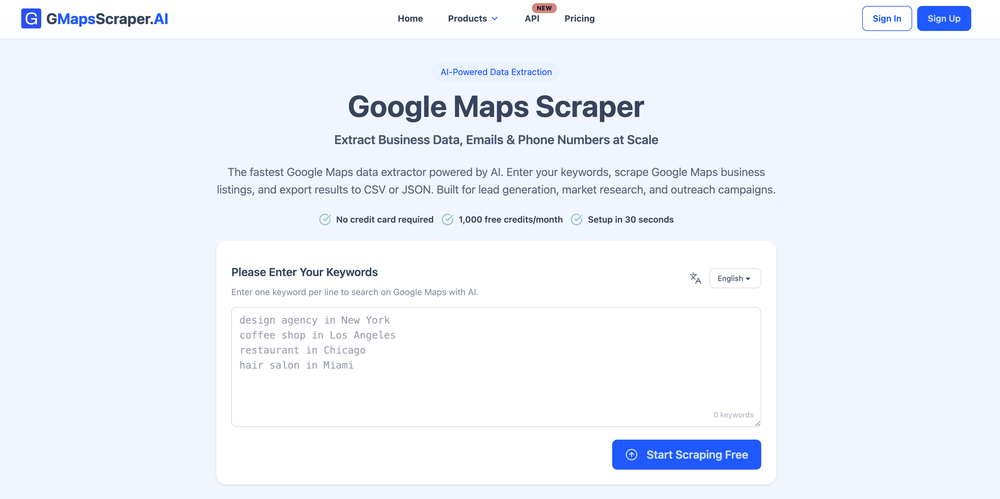Open the English language dropdown
Viewport: 1000px width, 499px height.
pyautogui.click(x=735, y=278)
